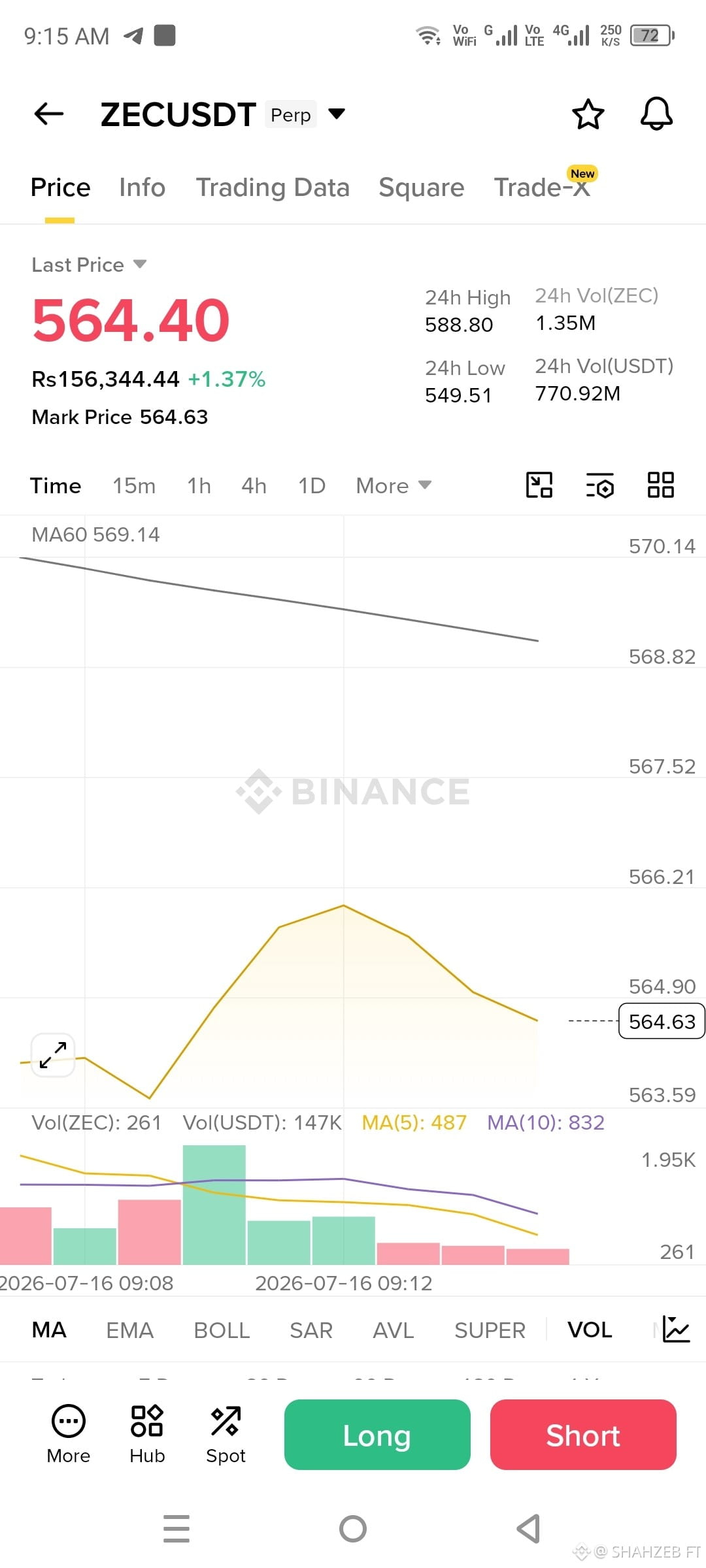Open chart settings icon

[x=599, y=485]
